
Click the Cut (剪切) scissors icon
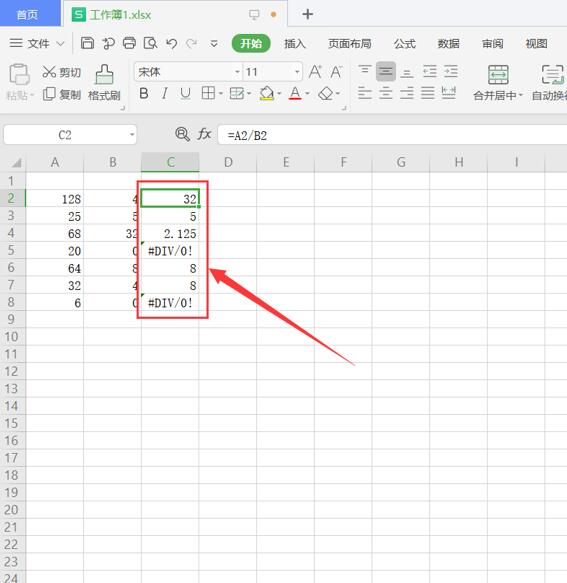coord(49,72)
